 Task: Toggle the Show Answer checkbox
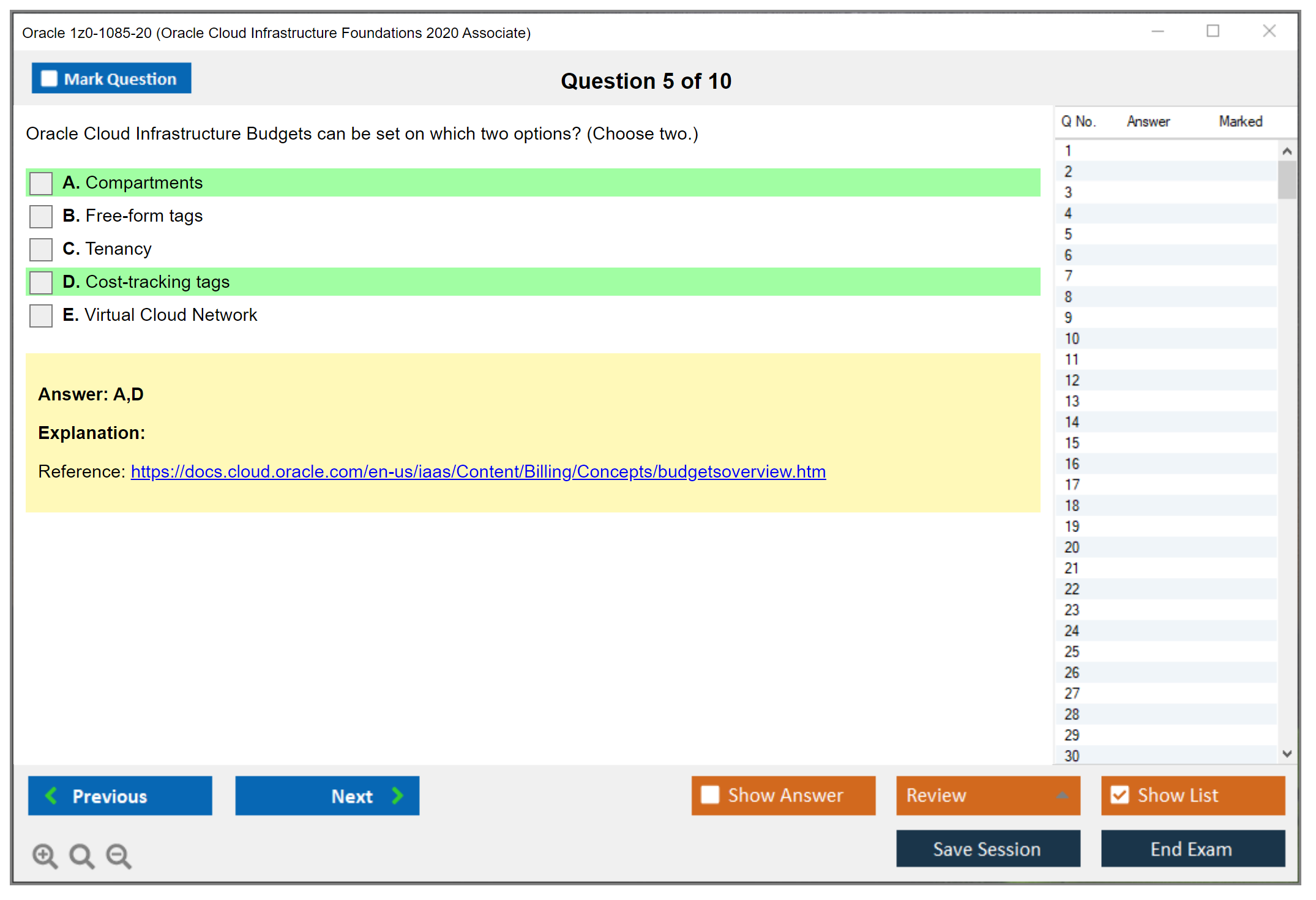tap(710, 795)
